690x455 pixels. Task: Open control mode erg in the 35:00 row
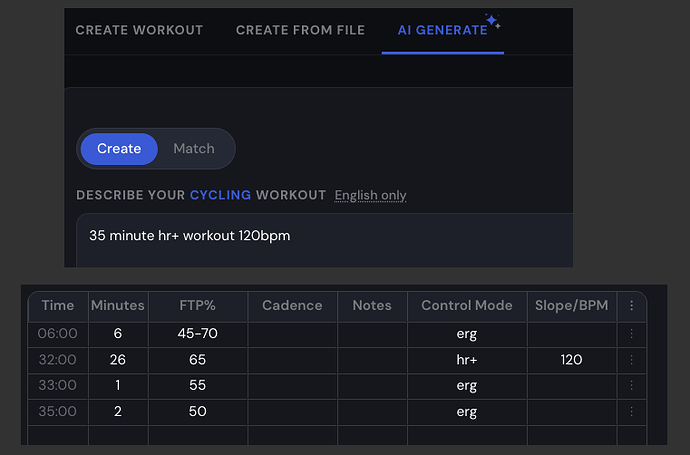coord(467,411)
